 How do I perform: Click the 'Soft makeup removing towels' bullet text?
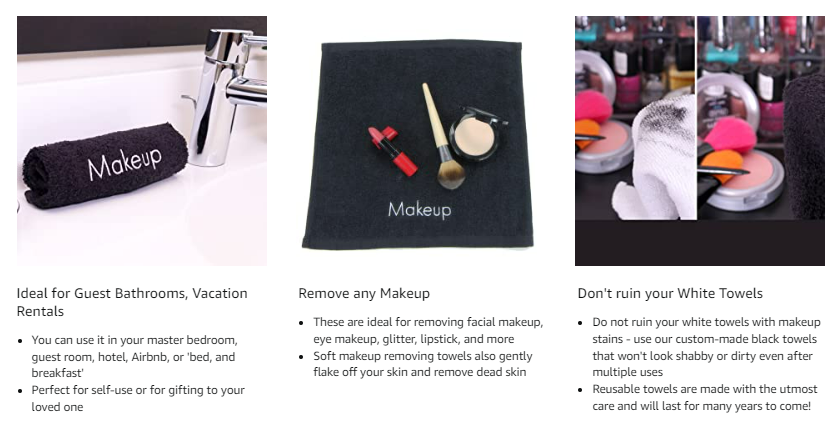(x=423, y=364)
